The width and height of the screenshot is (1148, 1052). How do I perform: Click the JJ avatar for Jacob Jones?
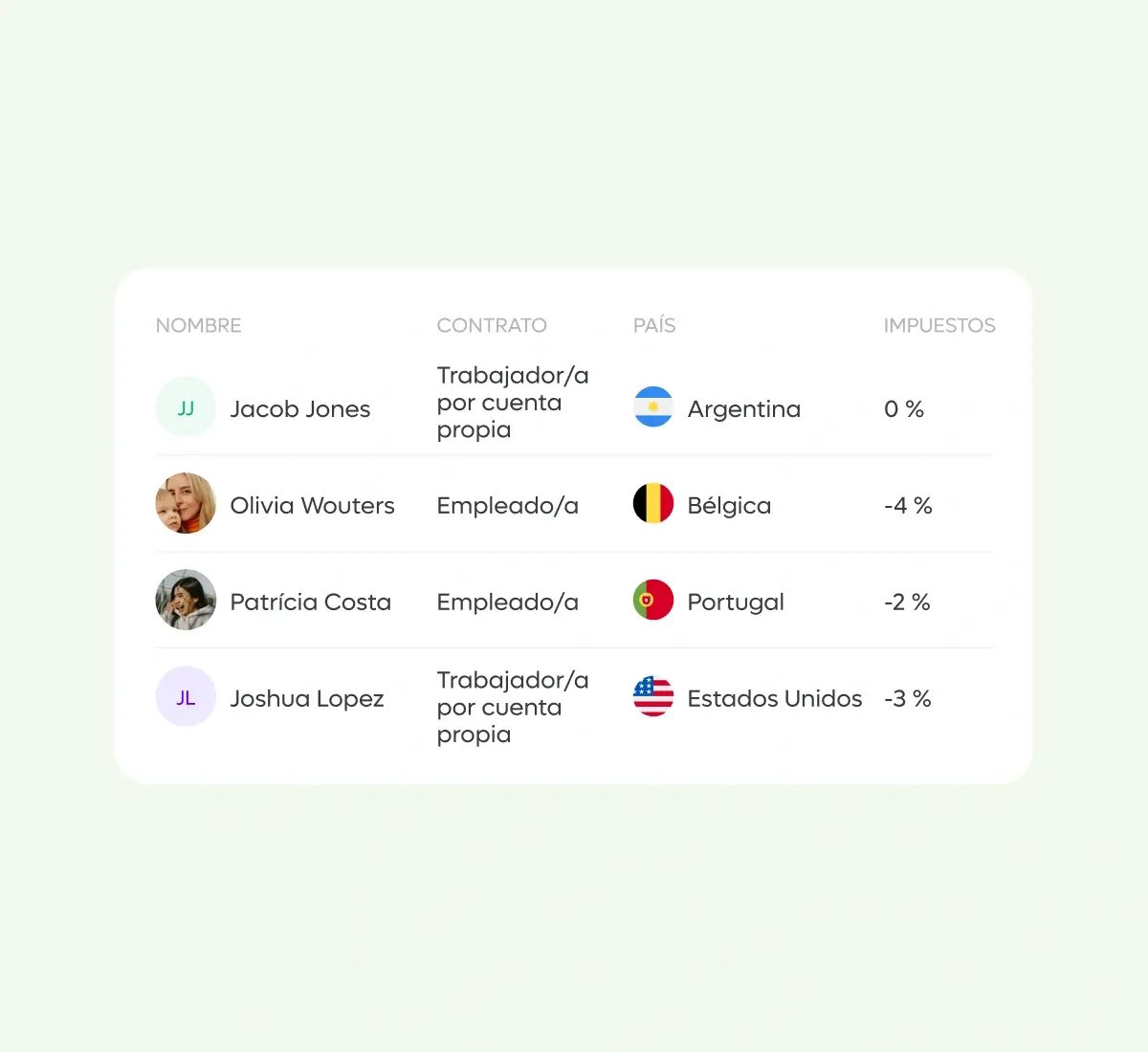click(x=186, y=407)
